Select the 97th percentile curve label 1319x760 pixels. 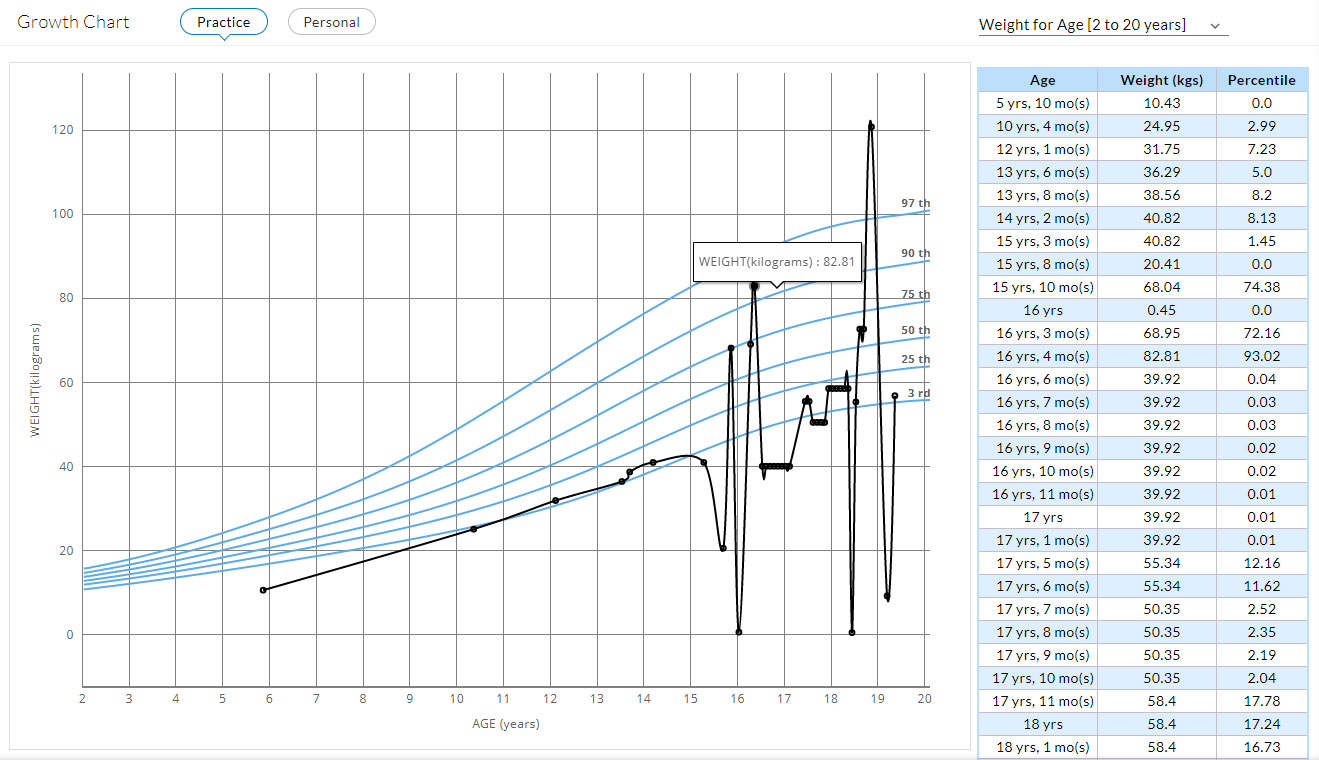point(912,202)
